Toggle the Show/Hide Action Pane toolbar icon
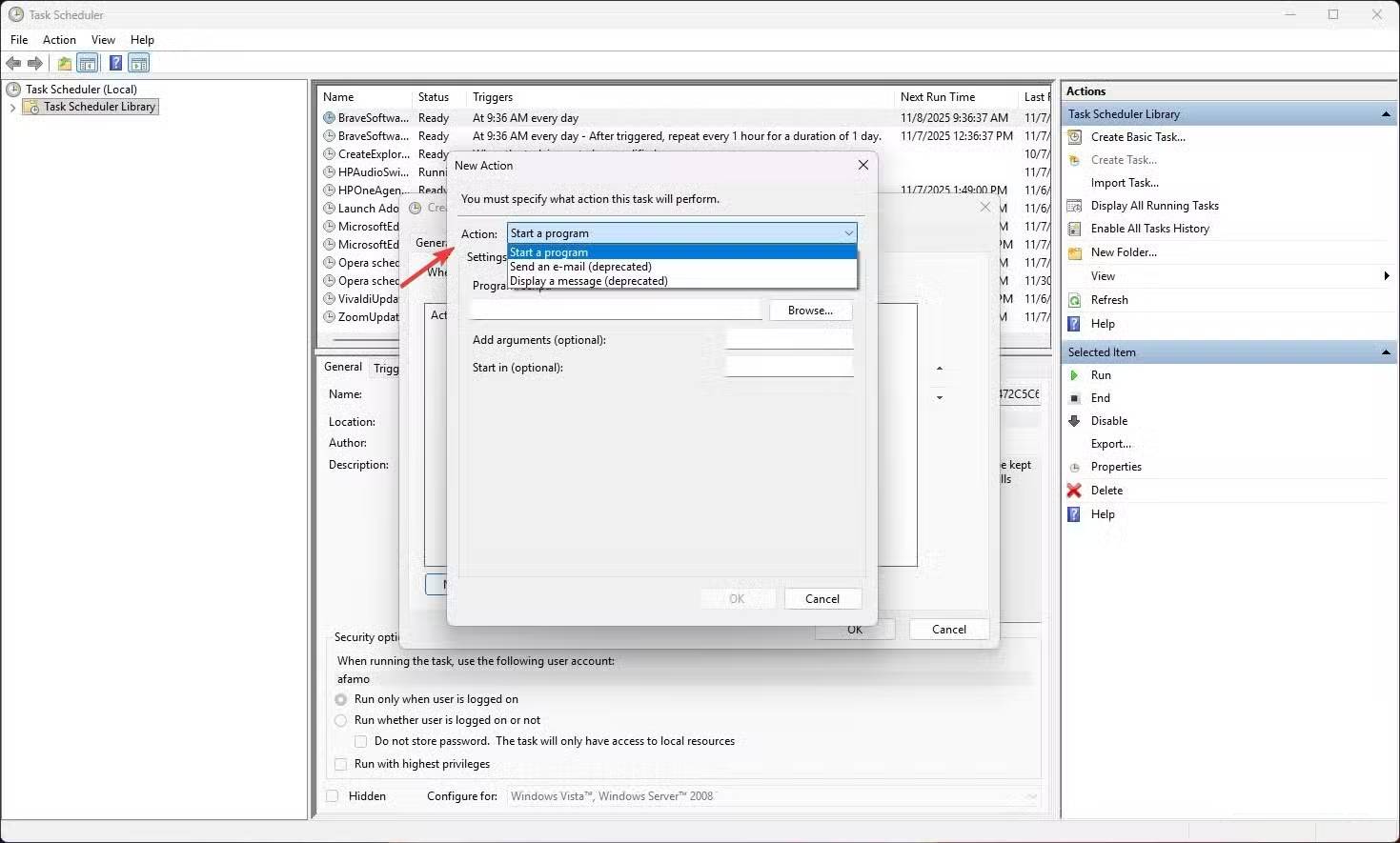This screenshot has width=1400, height=843. (139, 64)
